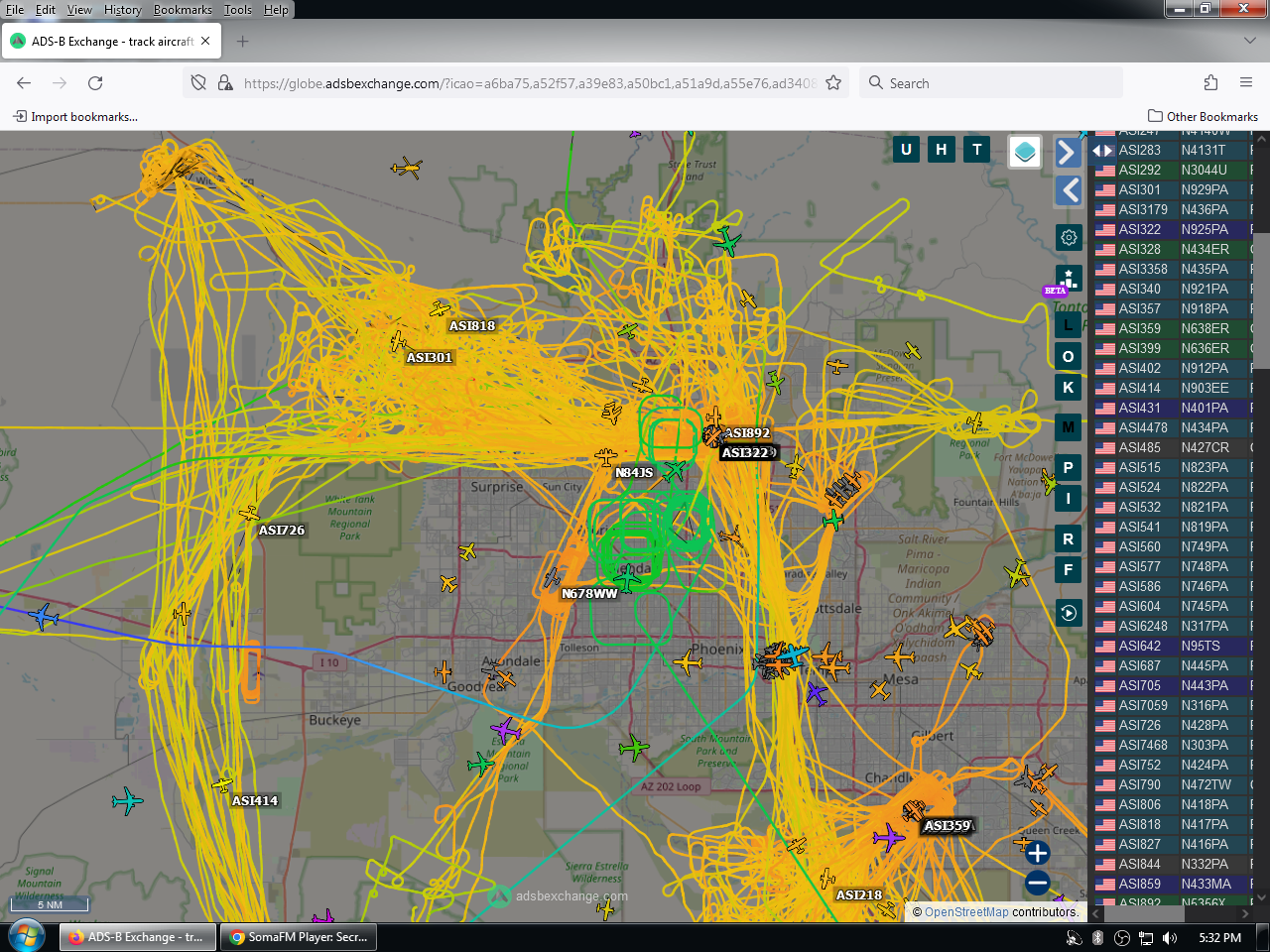This screenshot has height=952, width=1270.
Task: Toggle sidebar width with double-arrow handle
Action: tap(1102, 151)
